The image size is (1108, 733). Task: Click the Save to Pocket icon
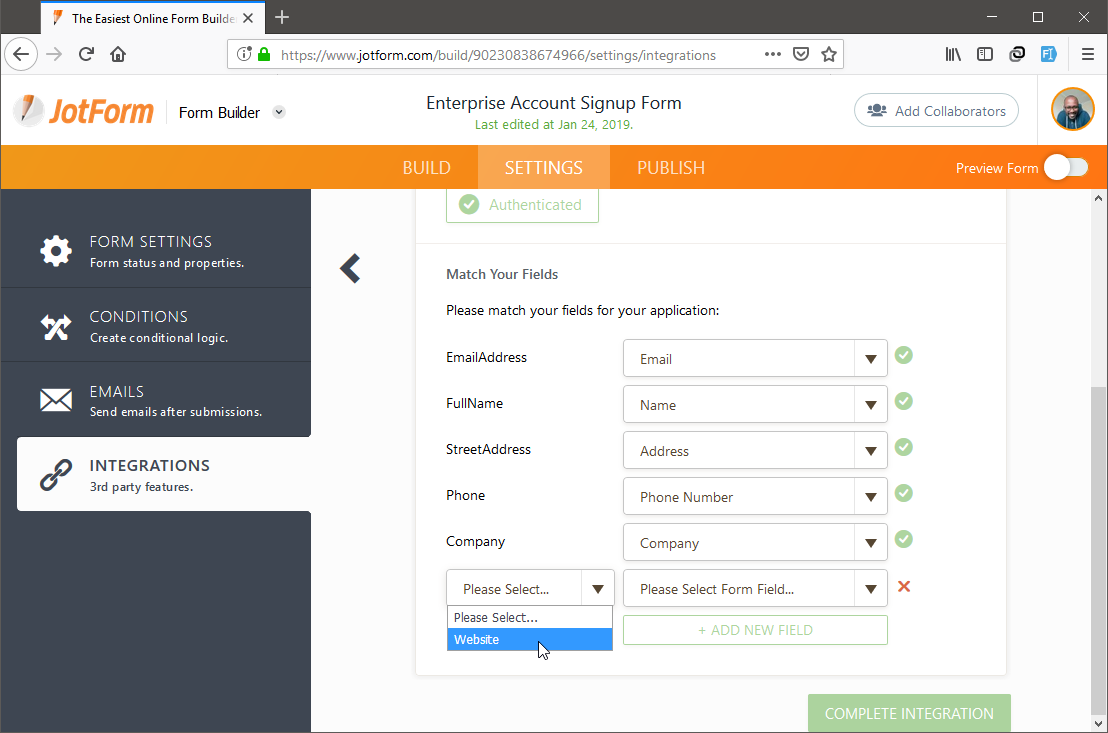coord(801,53)
